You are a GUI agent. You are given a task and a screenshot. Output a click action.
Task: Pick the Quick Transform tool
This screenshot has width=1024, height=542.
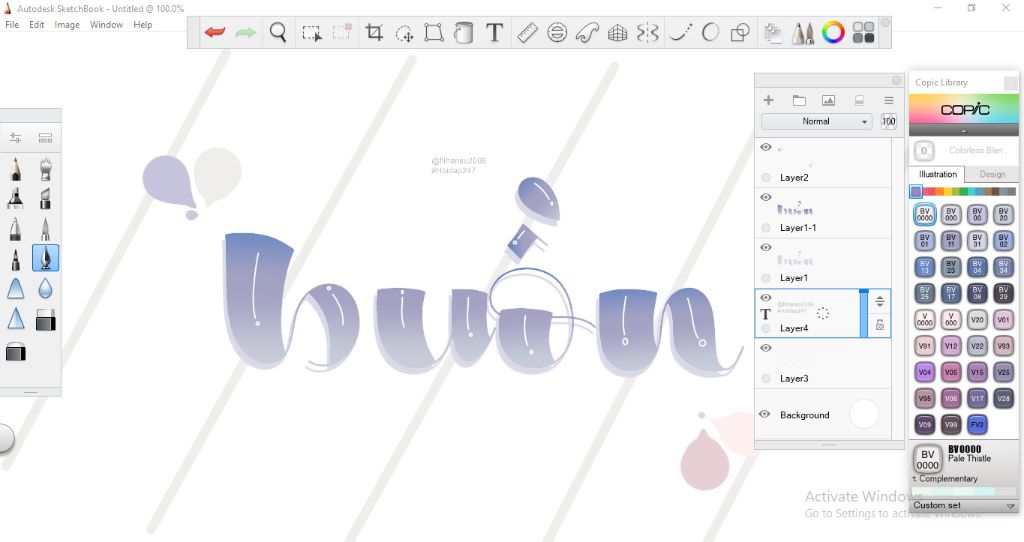click(404, 33)
